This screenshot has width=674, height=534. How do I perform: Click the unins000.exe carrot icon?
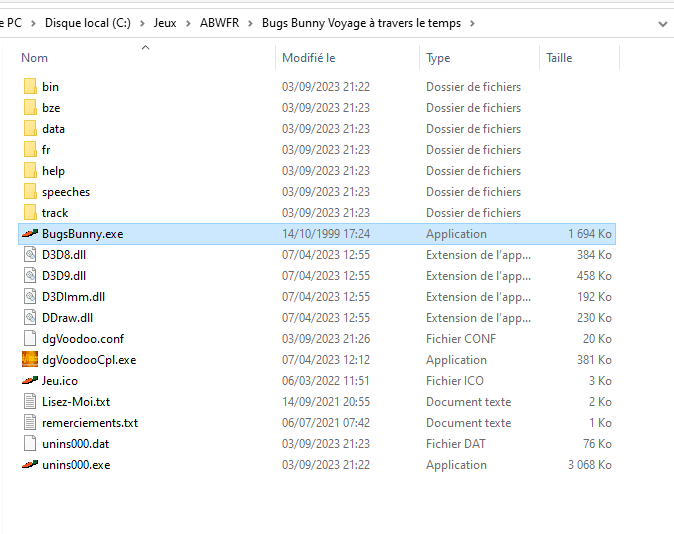pos(30,464)
